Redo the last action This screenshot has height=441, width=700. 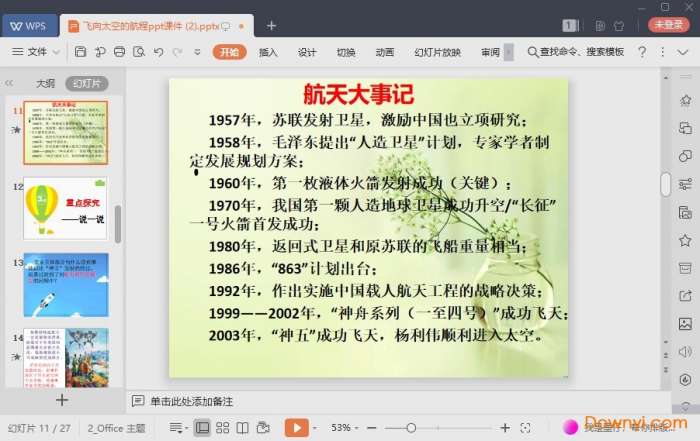178,52
